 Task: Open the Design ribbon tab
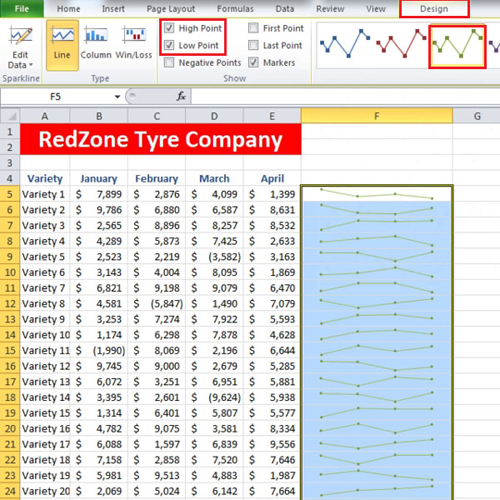(434, 9)
